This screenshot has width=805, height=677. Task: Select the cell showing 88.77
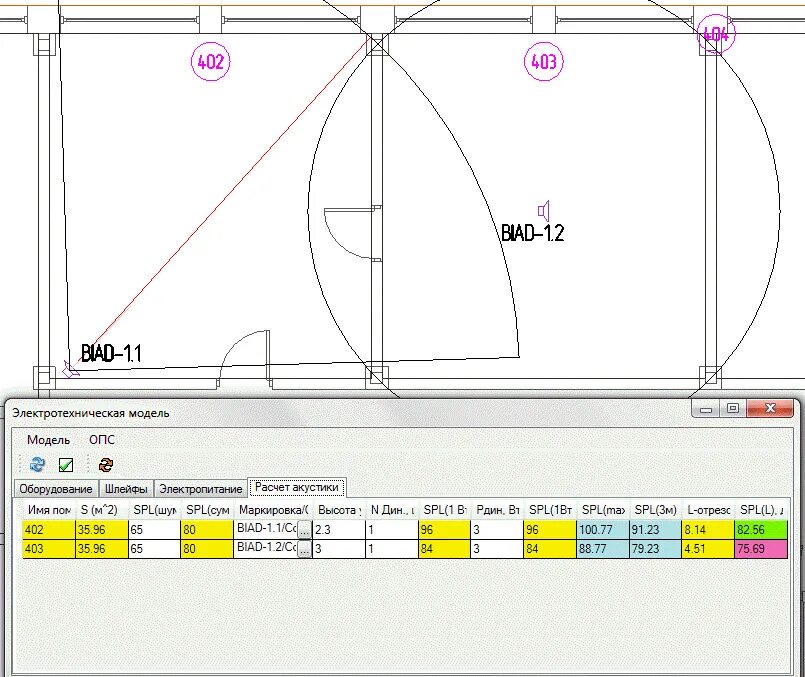click(603, 549)
